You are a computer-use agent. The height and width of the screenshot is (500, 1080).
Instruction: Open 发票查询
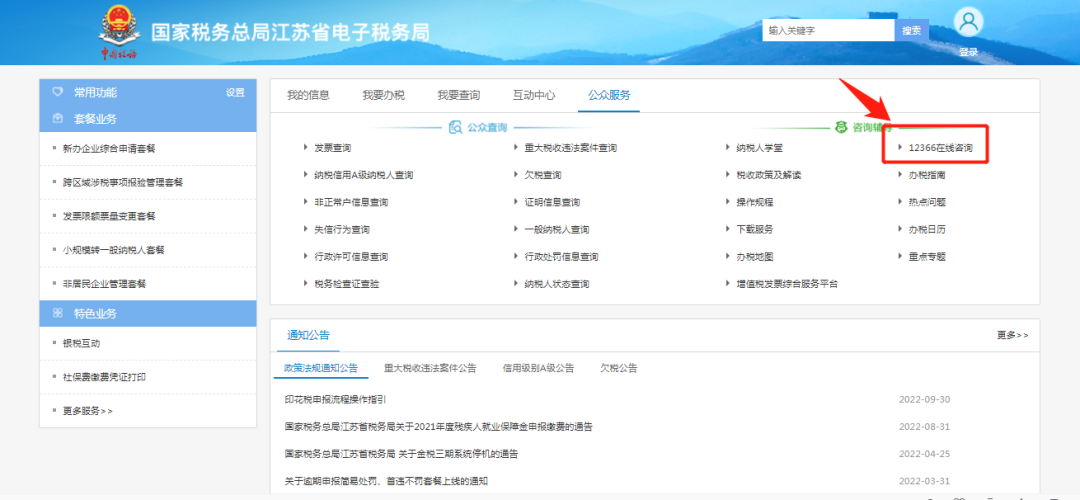(x=333, y=148)
